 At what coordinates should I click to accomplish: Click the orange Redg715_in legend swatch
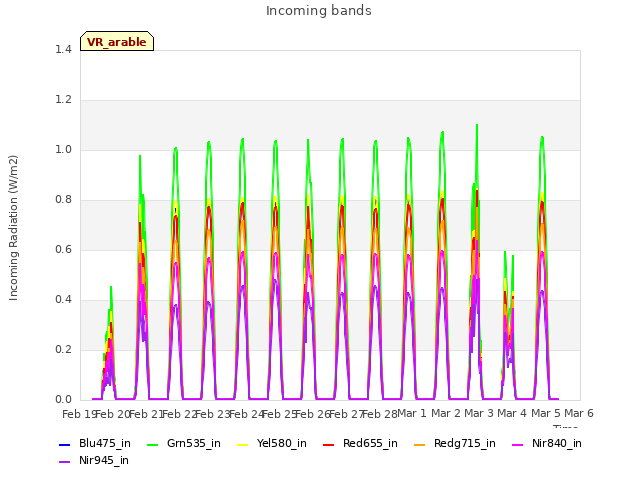pyautogui.click(x=420, y=444)
